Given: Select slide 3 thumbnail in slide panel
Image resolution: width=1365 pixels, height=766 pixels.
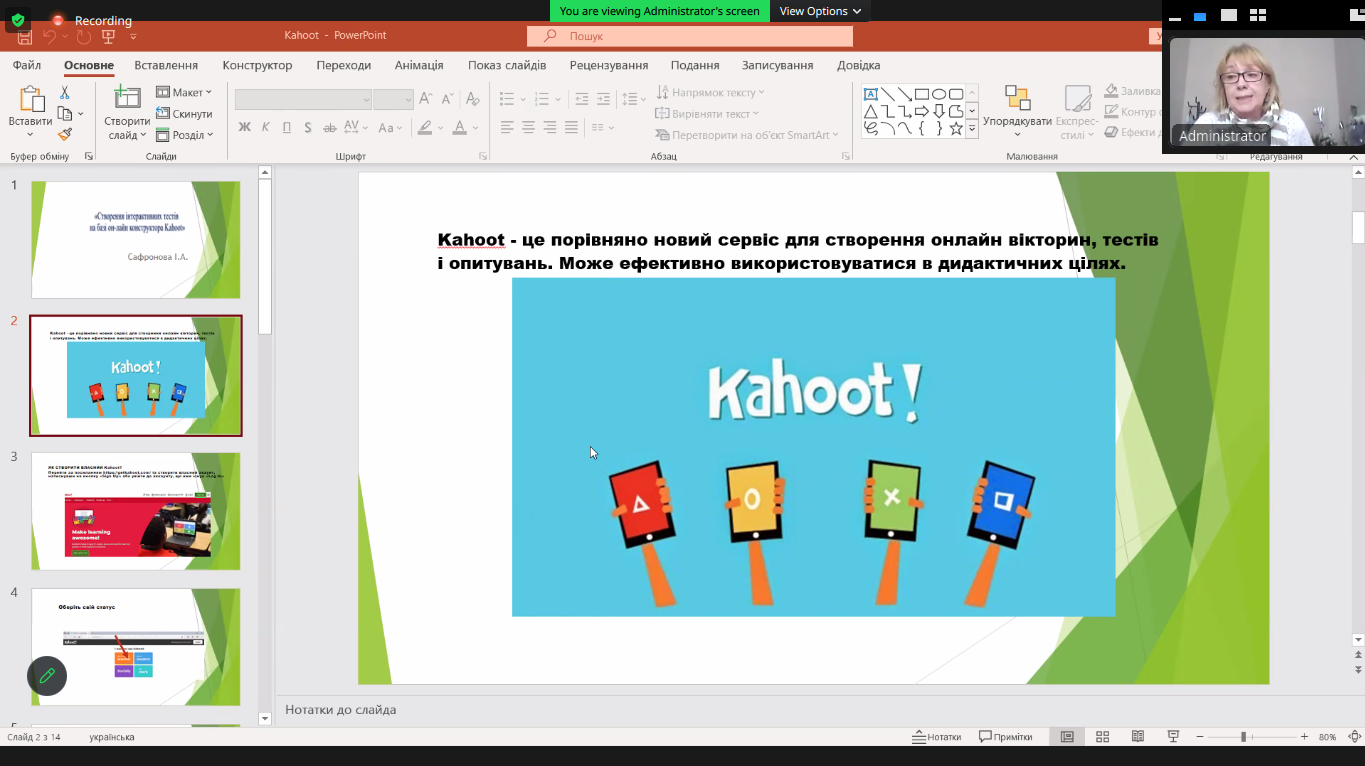Looking at the screenshot, I should pos(136,511).
